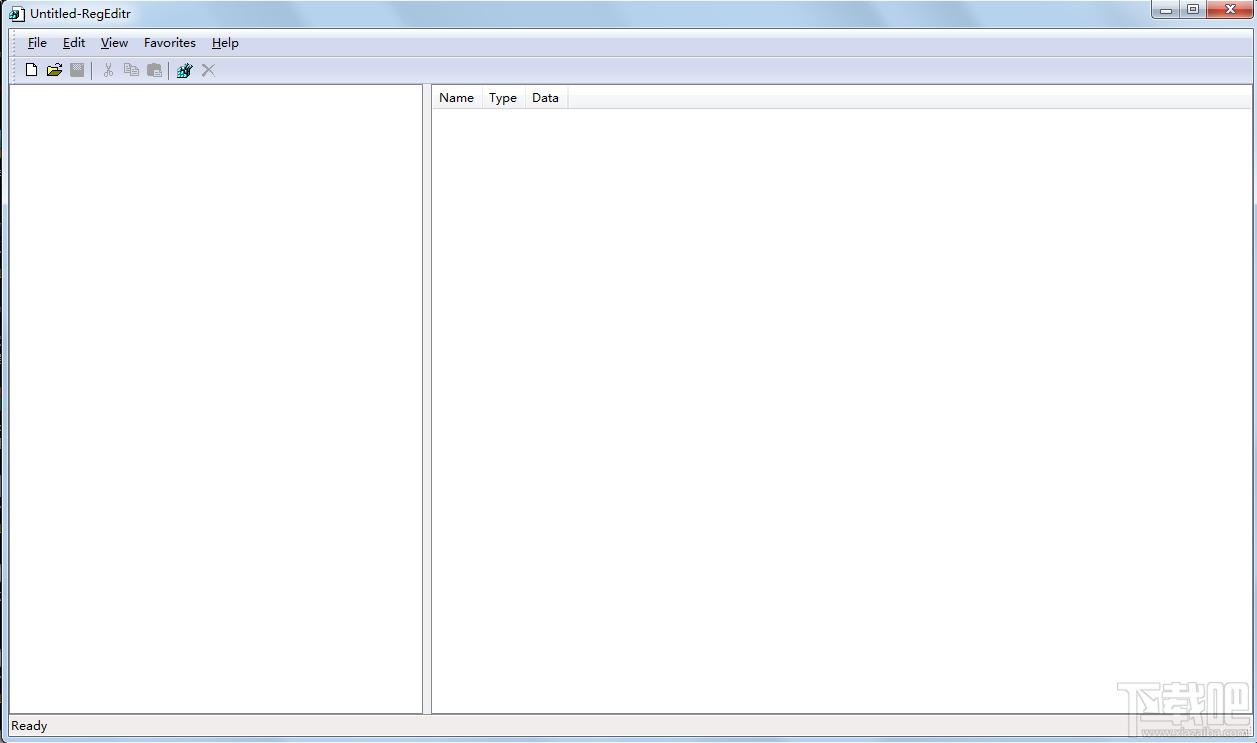Click the Cut icon on the toolbar
The width and height of the screenshot is (1257, 743).
coord(107,69)
